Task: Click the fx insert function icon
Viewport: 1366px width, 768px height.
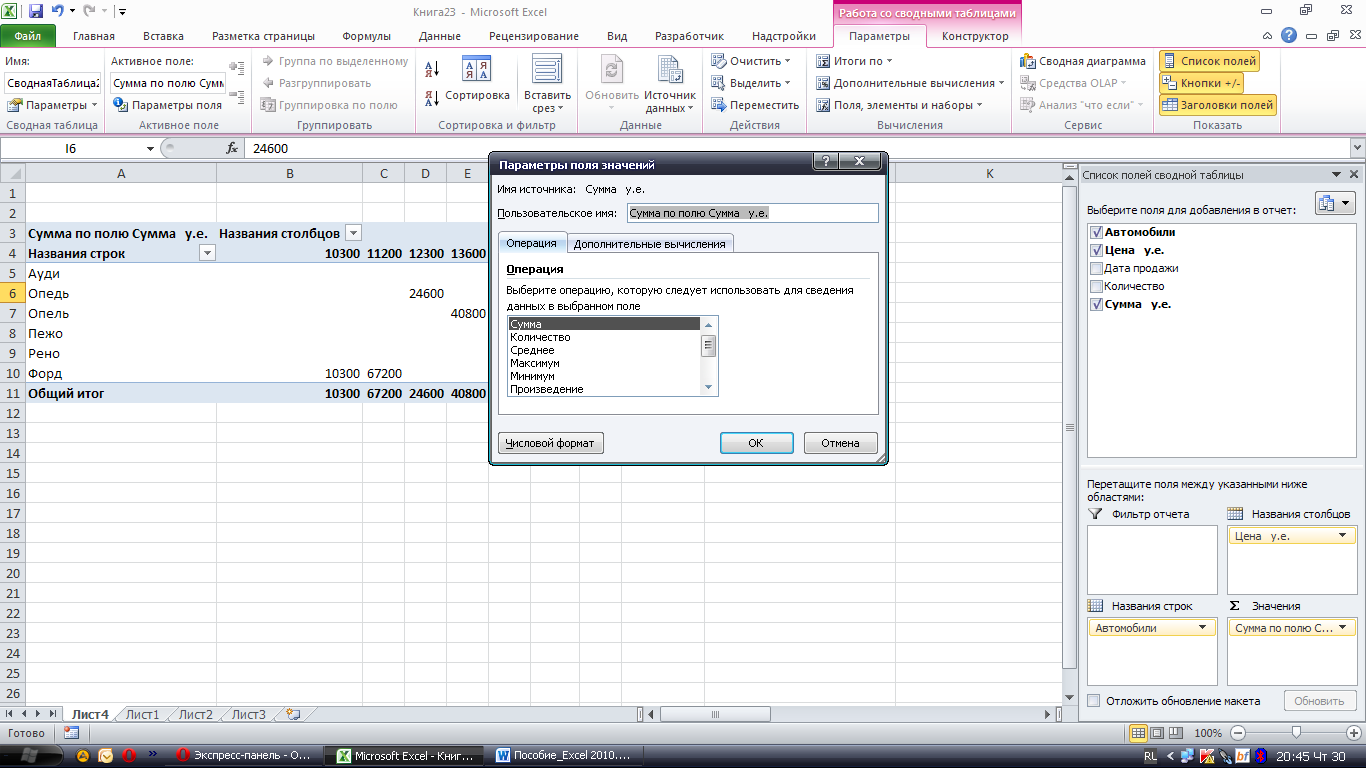Action: click(232, 148)
